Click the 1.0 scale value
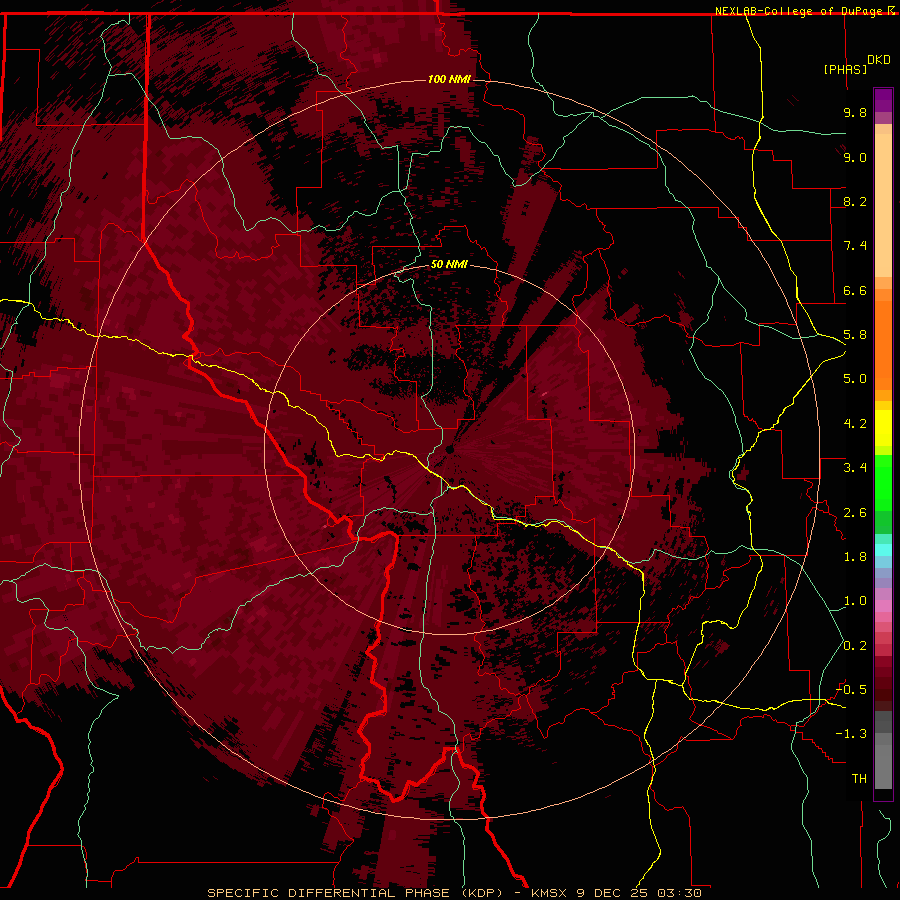This screenshot has width=900, height=900. pyautogui.click(x=855, y=601)
